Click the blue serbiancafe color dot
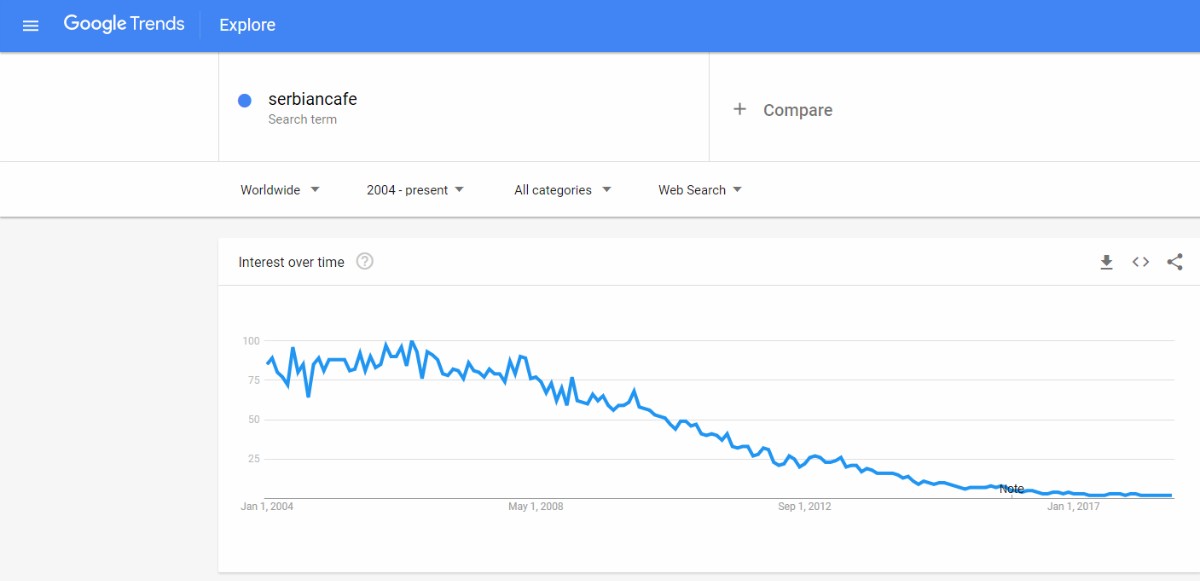Image resolution: width=1200 pixels, height=581 pixels. point(244,100)
